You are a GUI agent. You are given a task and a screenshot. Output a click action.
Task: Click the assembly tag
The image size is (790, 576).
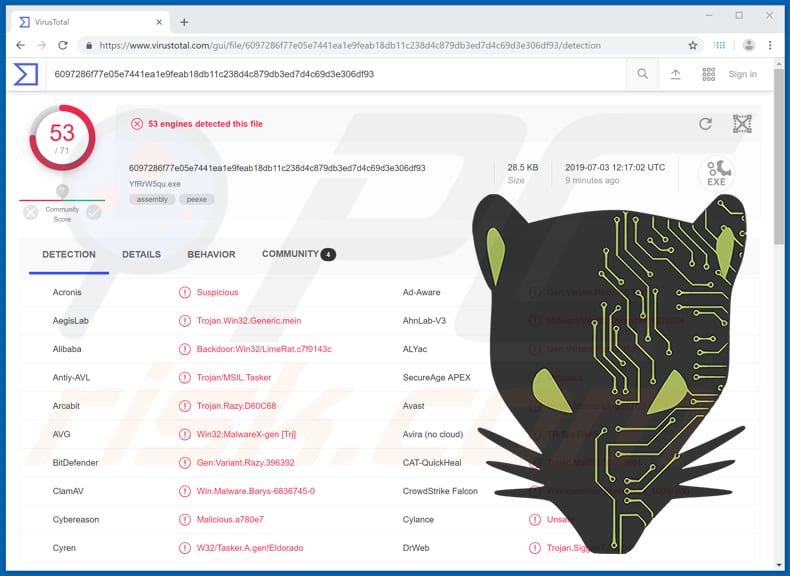pyautogui.click(x=152, y=200)
